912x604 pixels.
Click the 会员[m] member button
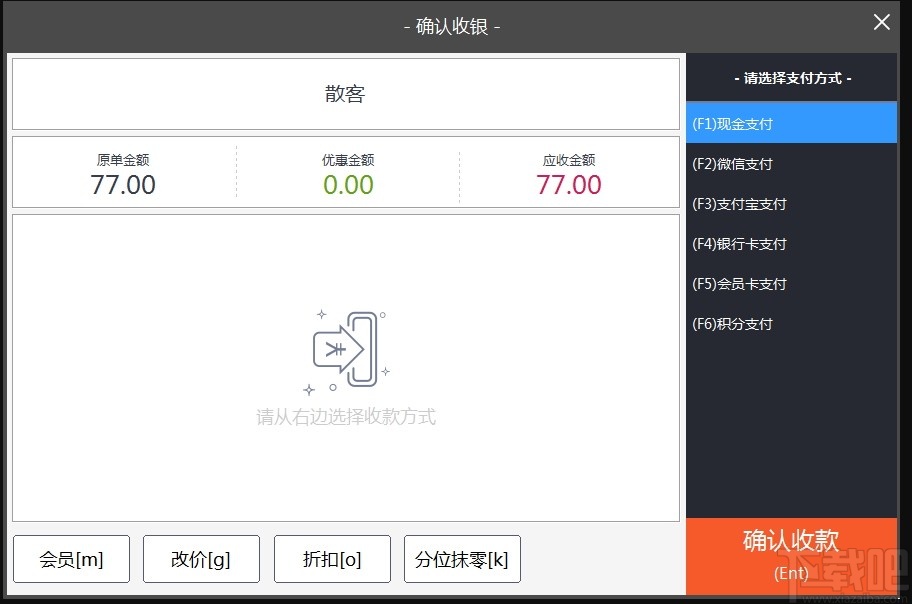click(71, 559)
